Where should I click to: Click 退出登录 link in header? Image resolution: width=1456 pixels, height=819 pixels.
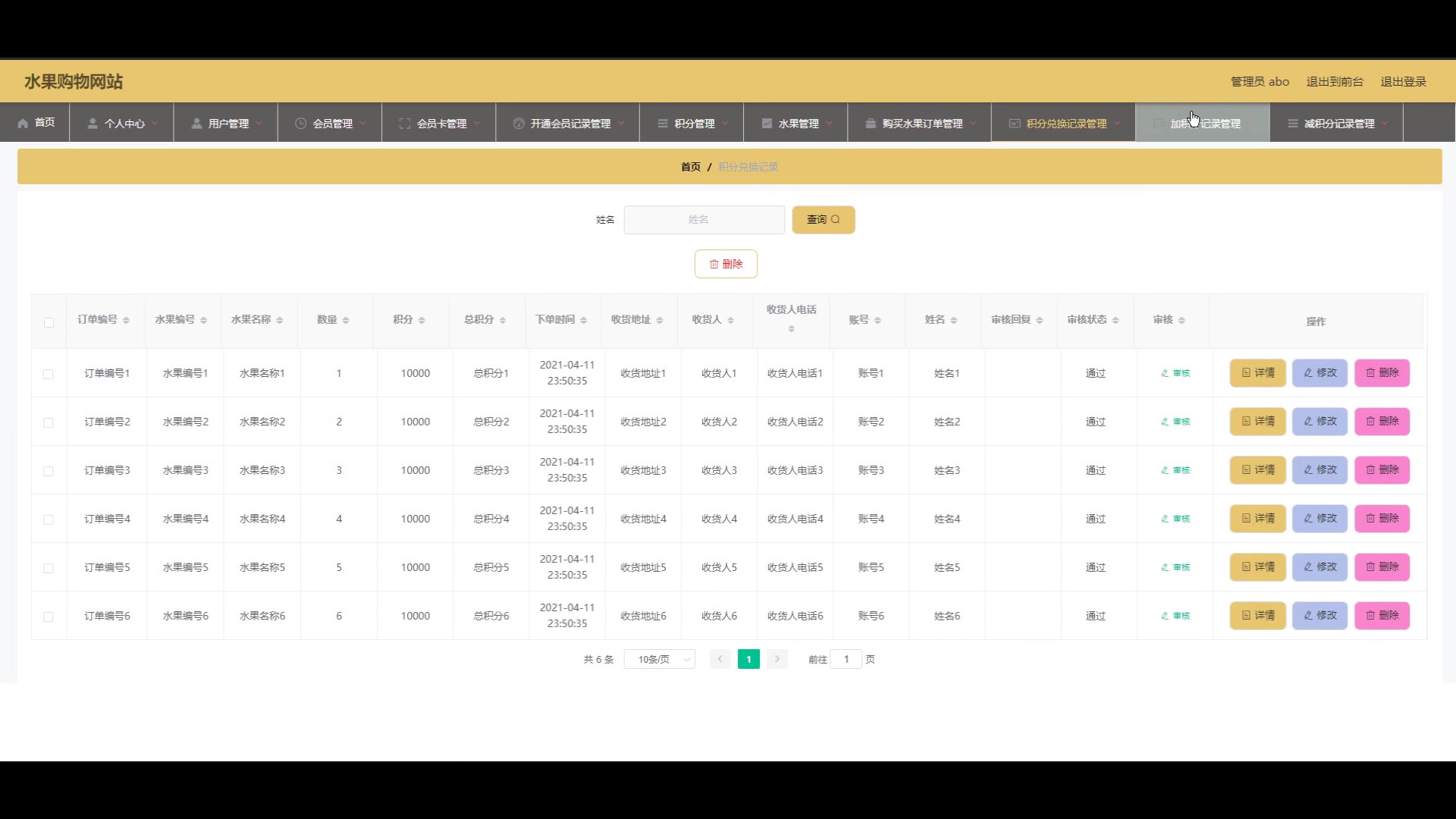point(1403,82)
